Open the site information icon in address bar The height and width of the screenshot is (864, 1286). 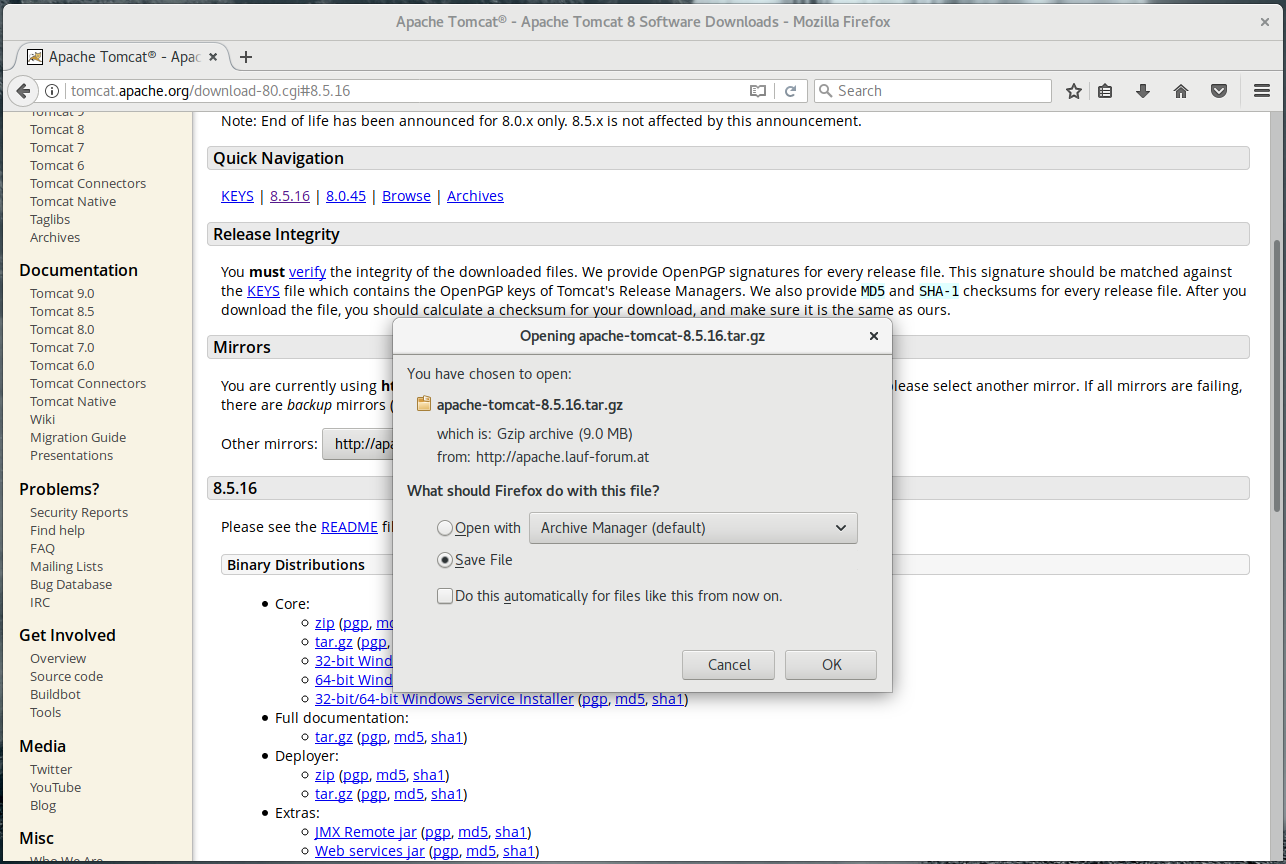coord(53,91)
